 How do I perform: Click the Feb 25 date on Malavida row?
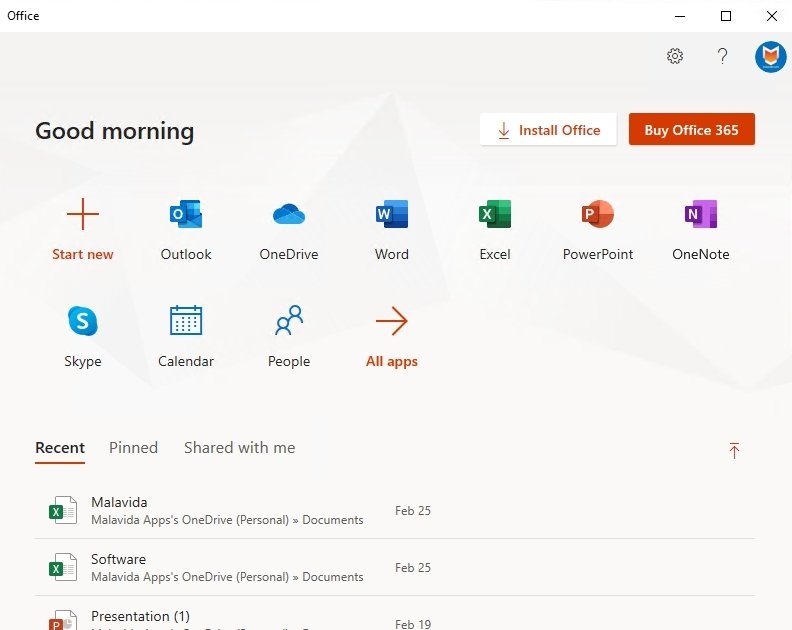413,511
